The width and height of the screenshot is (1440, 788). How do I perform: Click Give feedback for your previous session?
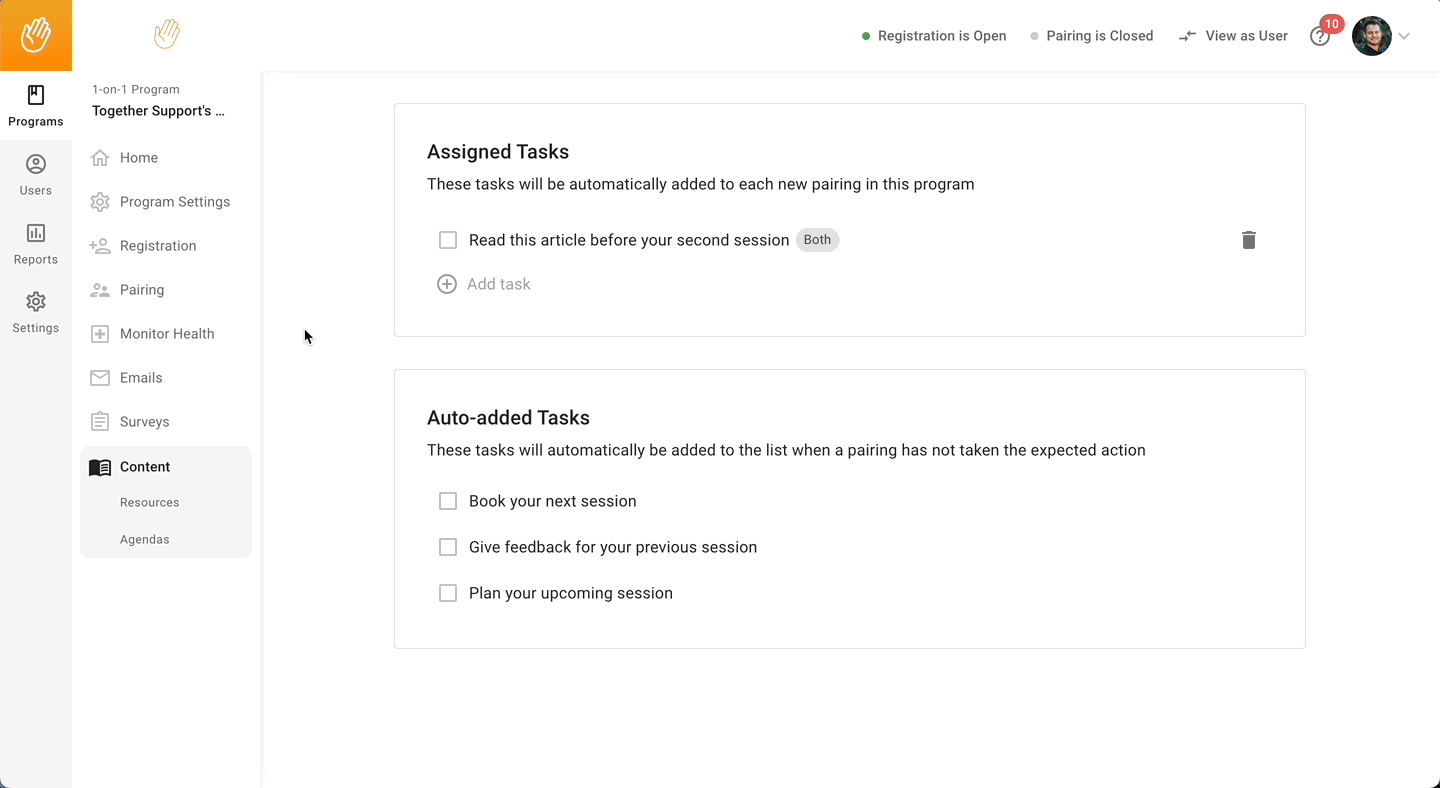[613, 547]
